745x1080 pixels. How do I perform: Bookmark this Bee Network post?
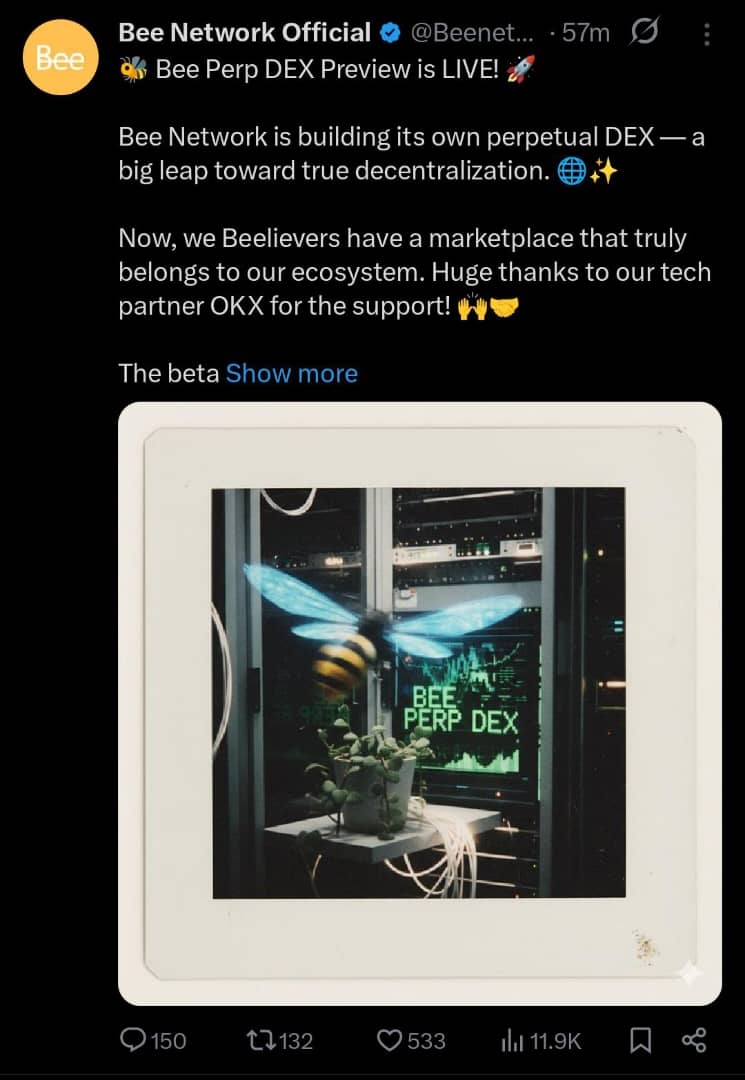point(641,1040)
